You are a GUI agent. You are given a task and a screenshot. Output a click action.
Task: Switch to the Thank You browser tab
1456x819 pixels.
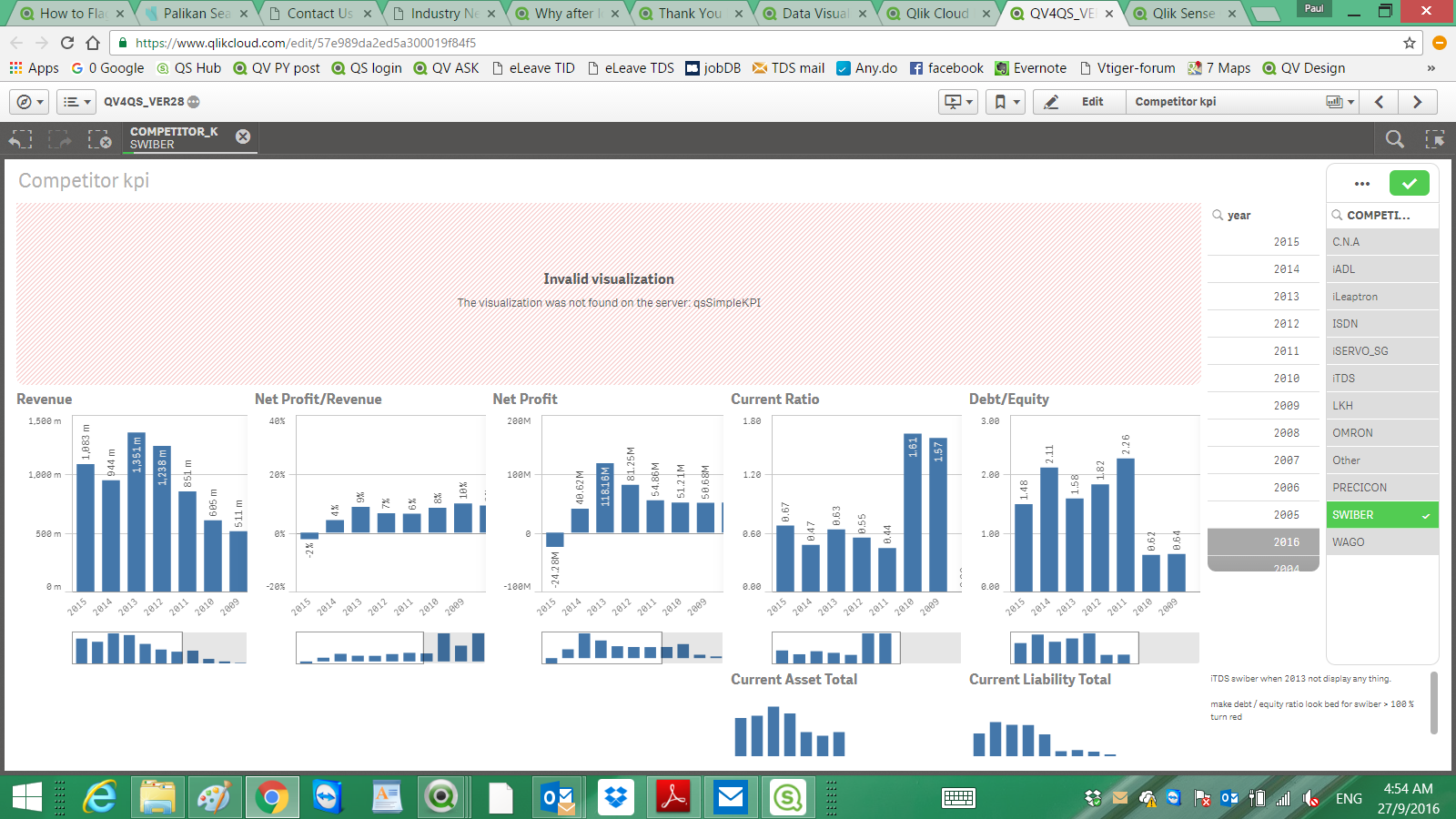pos(691,14)
